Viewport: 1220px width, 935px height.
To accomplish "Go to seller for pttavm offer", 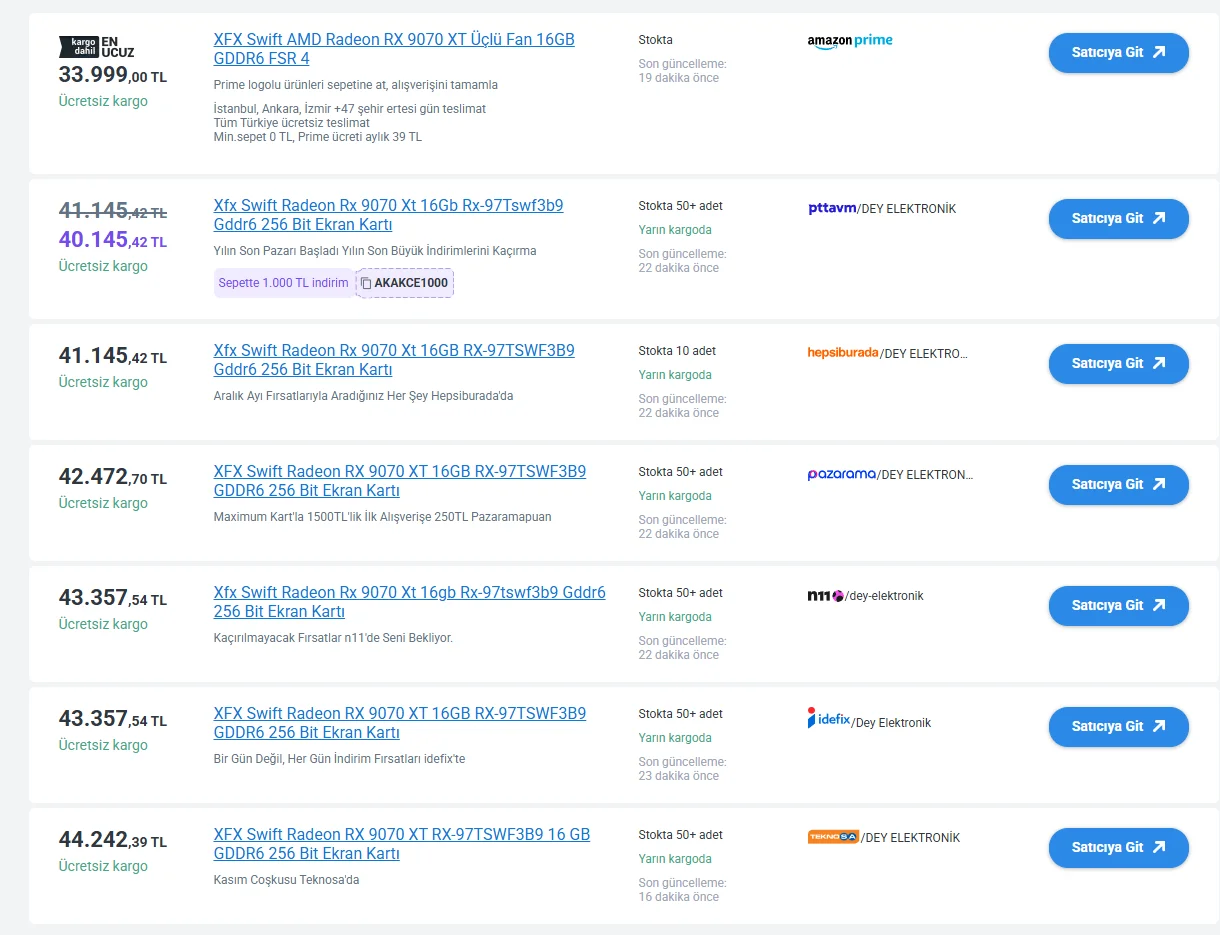I will [x=1118, y=218].
